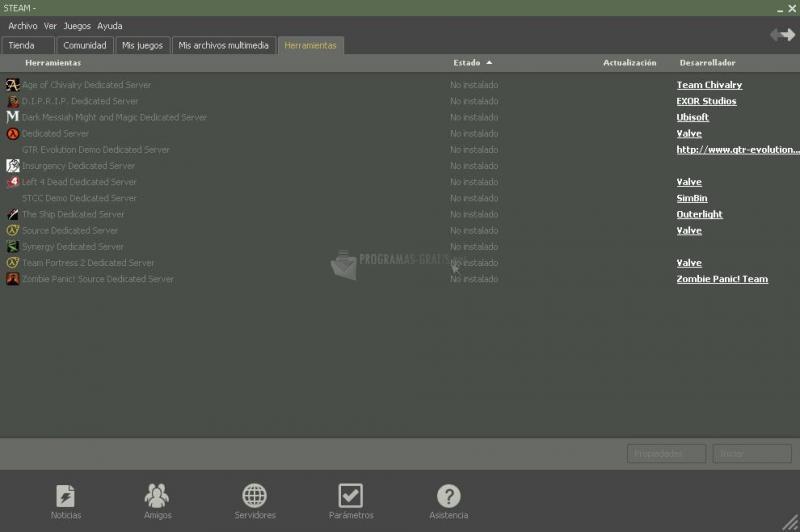Viewport: 800px width, 532px height.
Task: Click the Propiedades button
Action: (666, 453)
